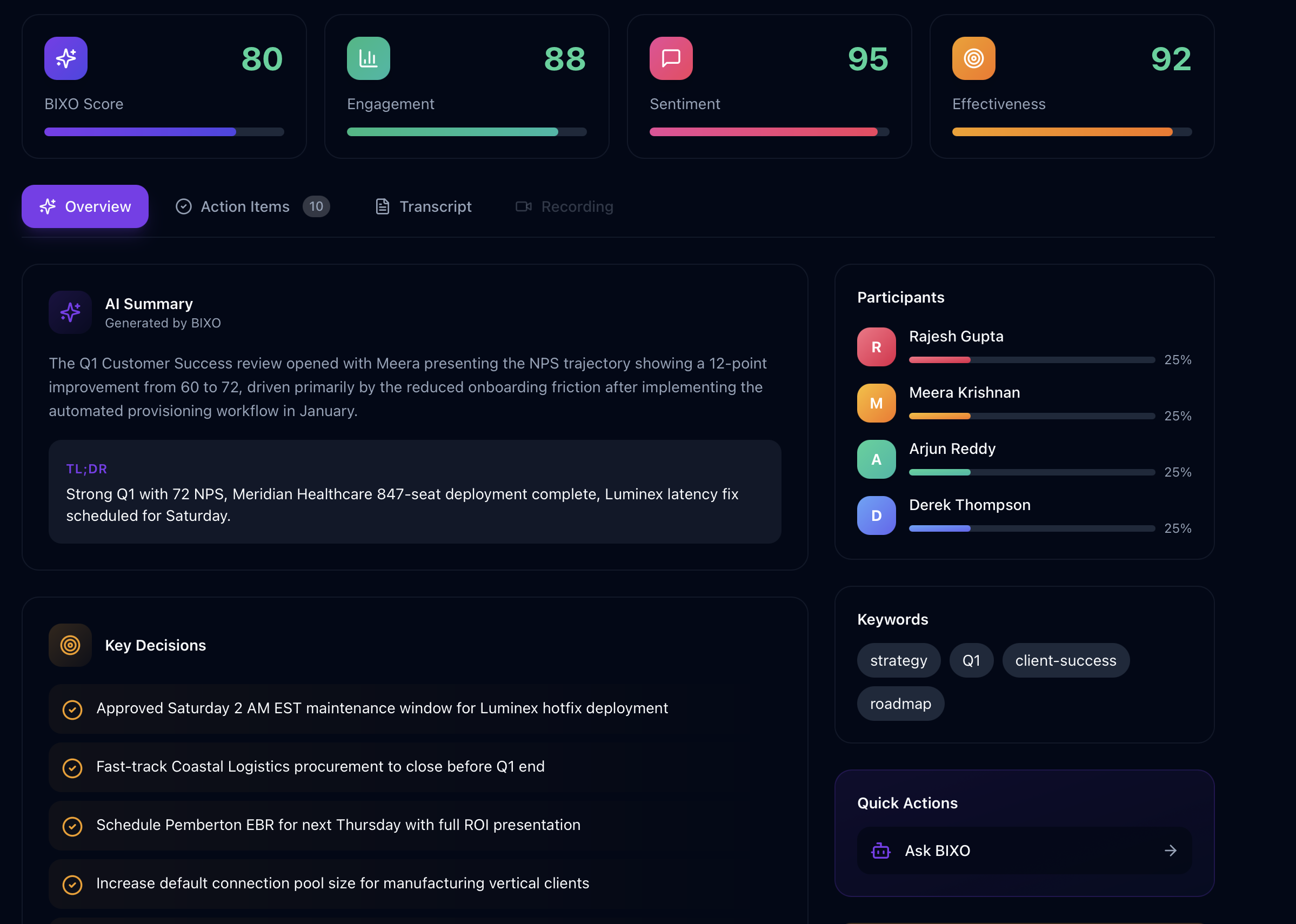This screenshot has width=1296, height=924.
Task: Select the Engagement bar chart icon
Action: pyautogui.click(x=368, y=57)
